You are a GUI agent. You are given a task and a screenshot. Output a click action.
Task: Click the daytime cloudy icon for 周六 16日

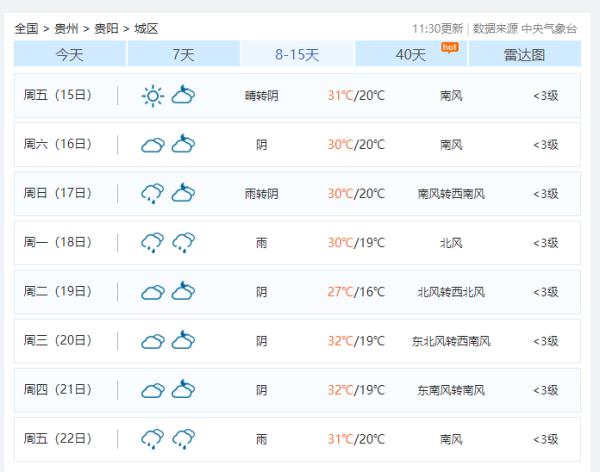pyautogui.click(x=153, y=145)
